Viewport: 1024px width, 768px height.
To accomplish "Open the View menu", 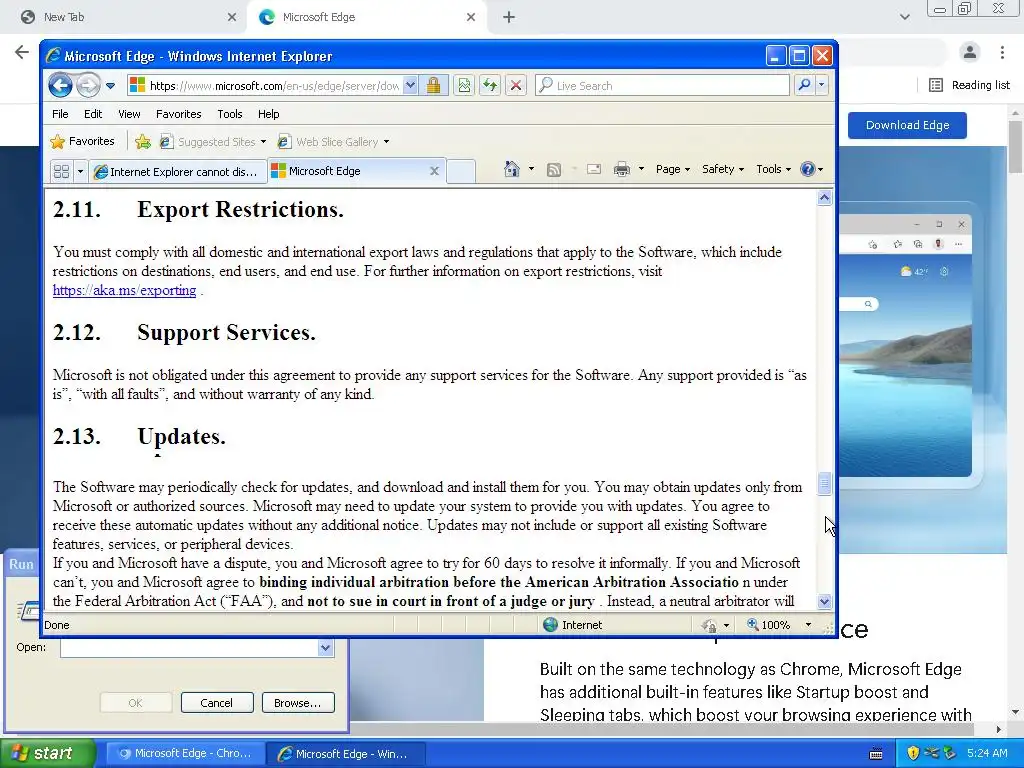I will (x=129, y=114).
